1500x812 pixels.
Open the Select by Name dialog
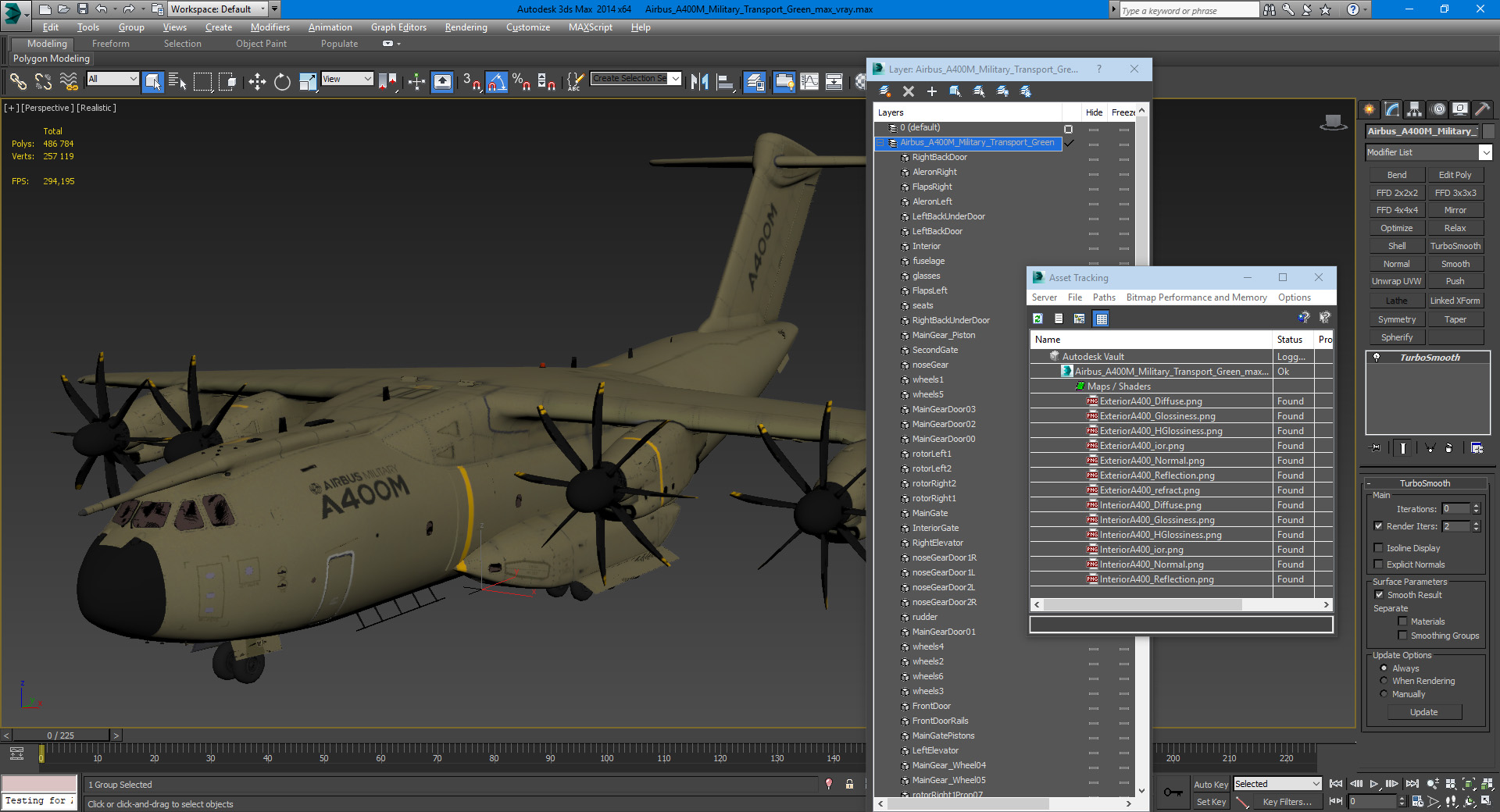[177, 81]
